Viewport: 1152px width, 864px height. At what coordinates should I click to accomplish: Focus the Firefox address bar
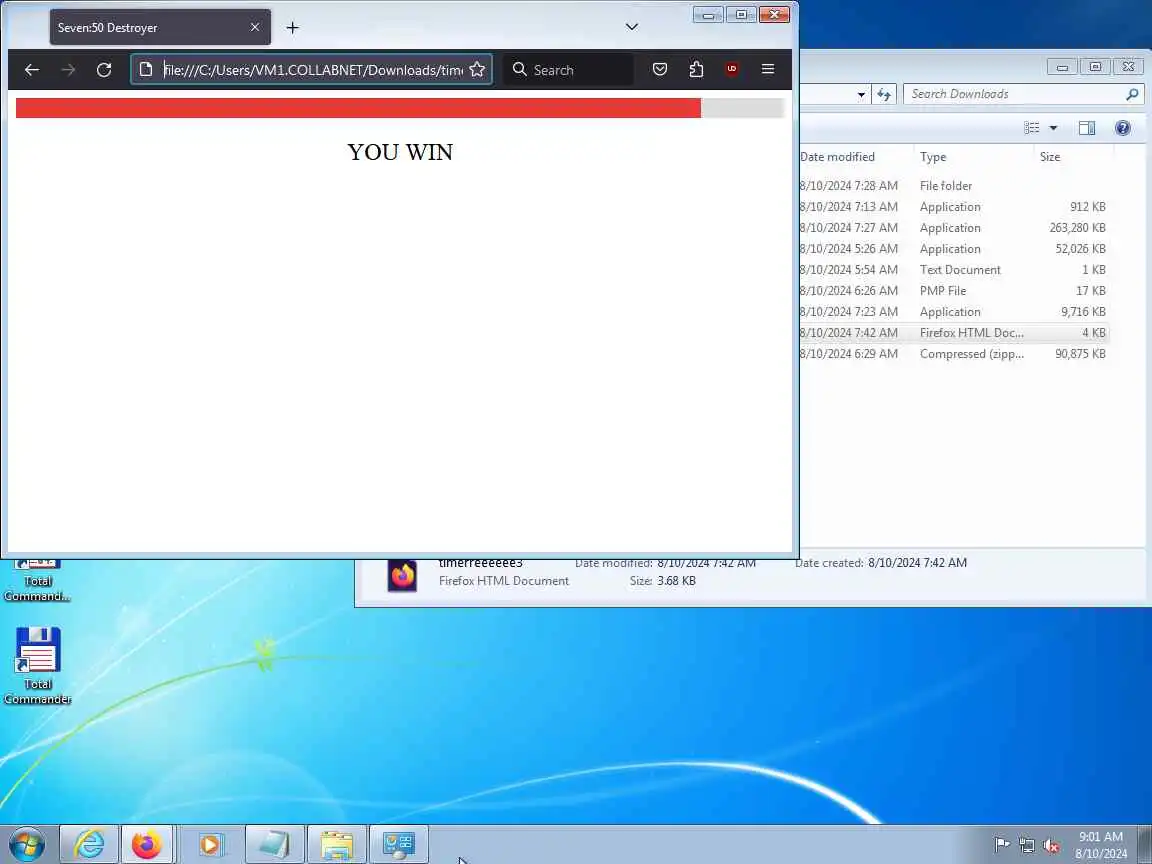[312, 70]
